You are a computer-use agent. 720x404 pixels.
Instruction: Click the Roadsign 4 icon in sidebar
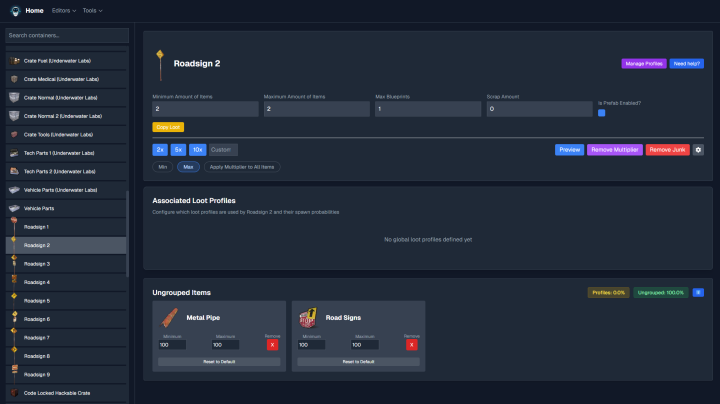(x=14, y=282)
